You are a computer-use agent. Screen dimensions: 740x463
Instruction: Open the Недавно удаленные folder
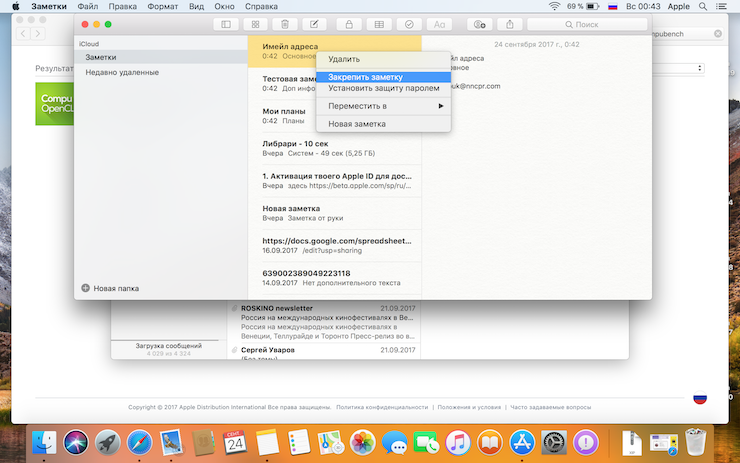tap(161, 72)
